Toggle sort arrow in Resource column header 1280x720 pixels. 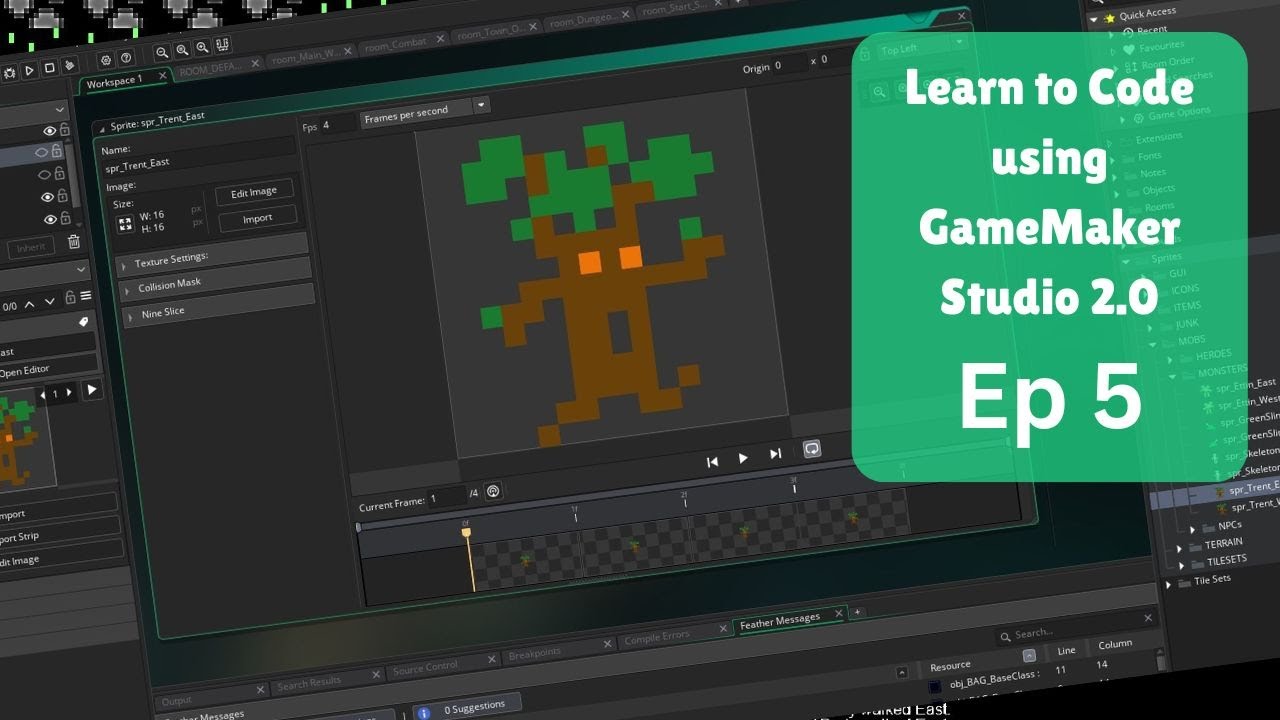coord(1029,656)
